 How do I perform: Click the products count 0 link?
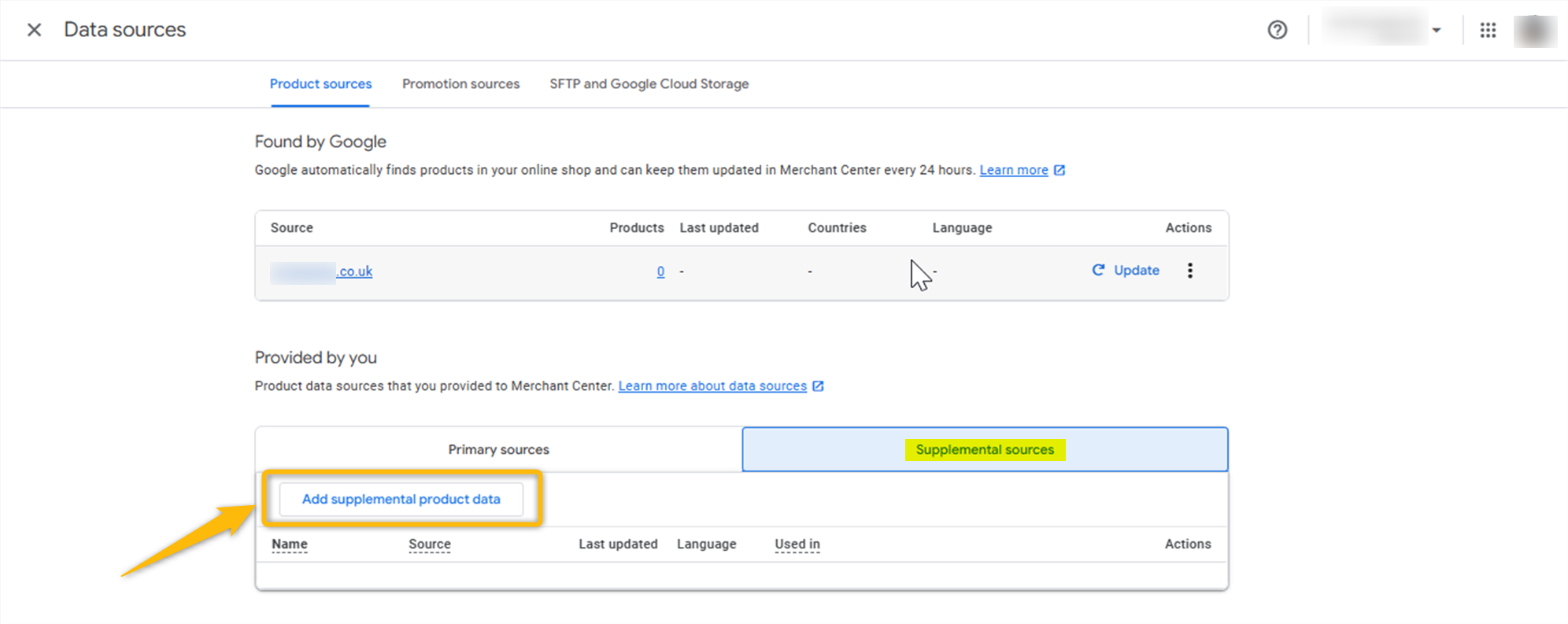pyautogui.click(x=660, y=271)
